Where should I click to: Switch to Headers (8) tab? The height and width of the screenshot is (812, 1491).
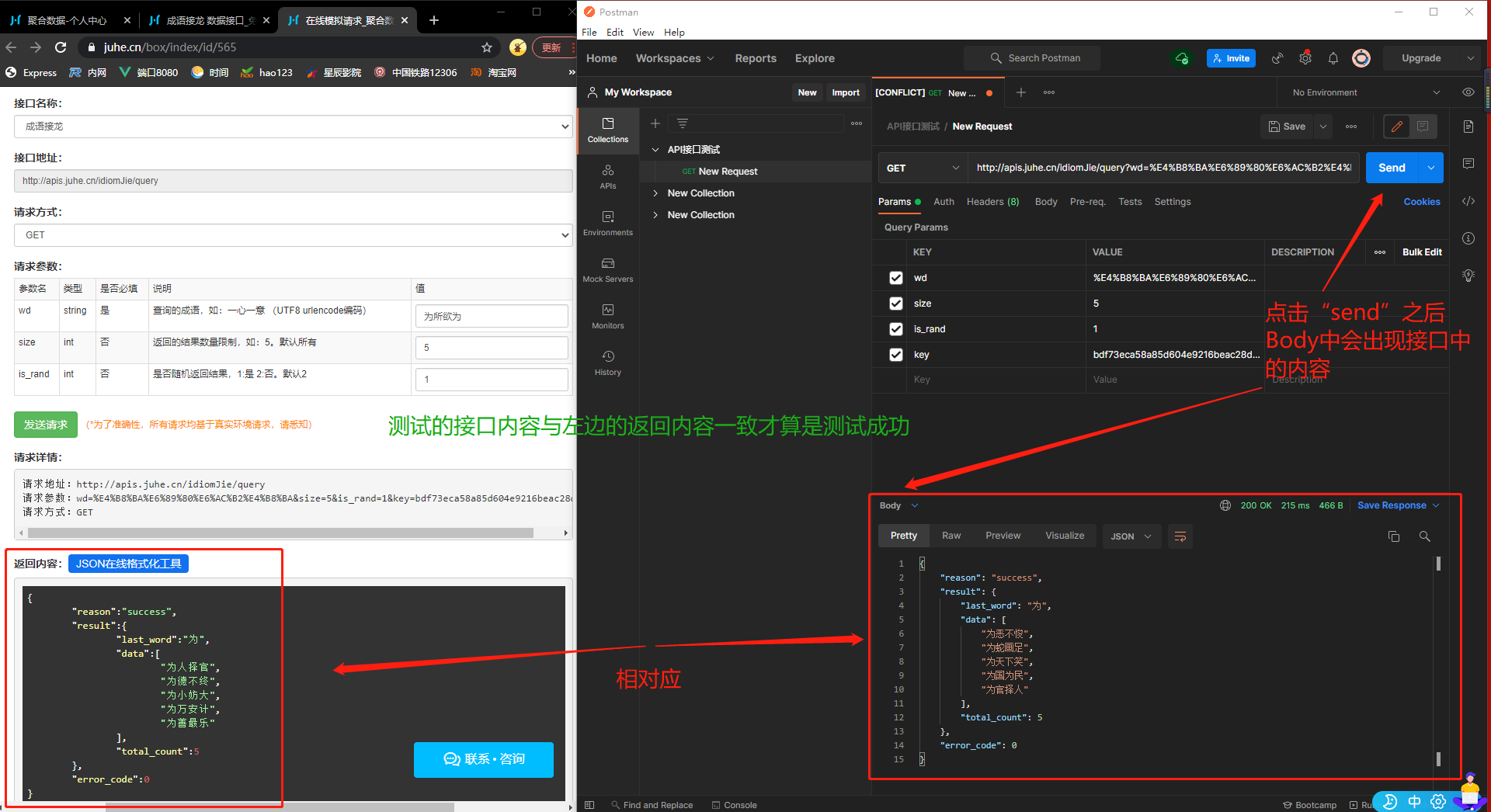click(x=992, y=202)
